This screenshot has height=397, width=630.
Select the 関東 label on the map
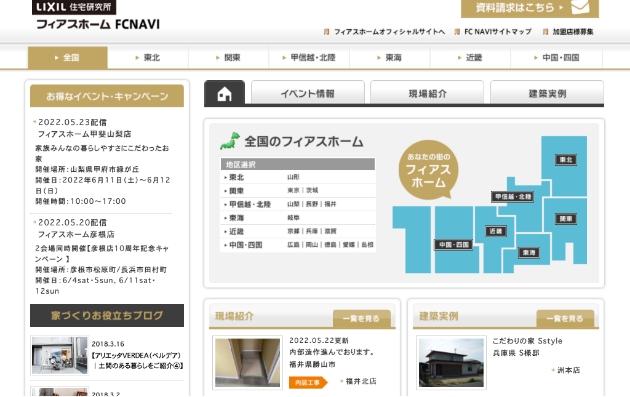[x=566, y=219]
